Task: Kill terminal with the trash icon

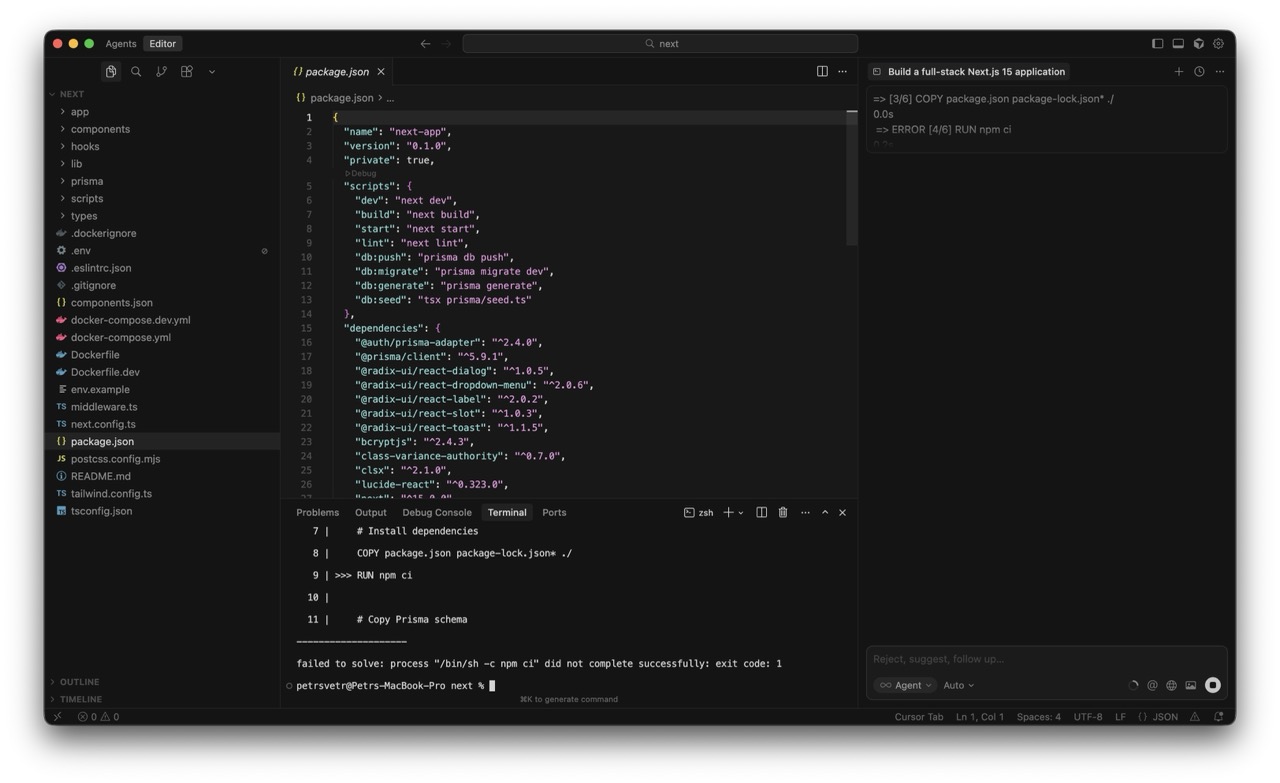Action: [x=783, y=513]
